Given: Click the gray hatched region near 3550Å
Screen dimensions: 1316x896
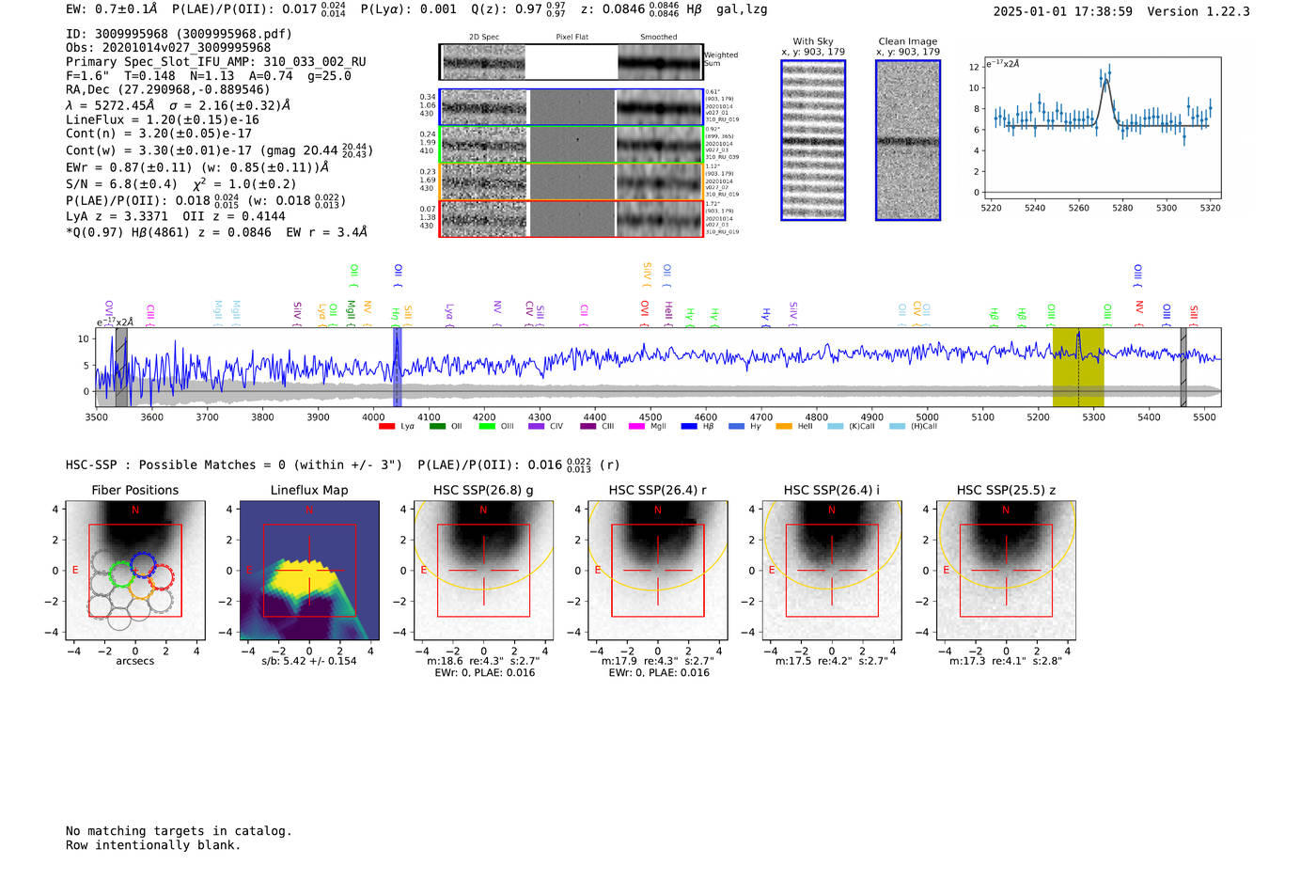Looking at the screenshot, I should 121,368.
